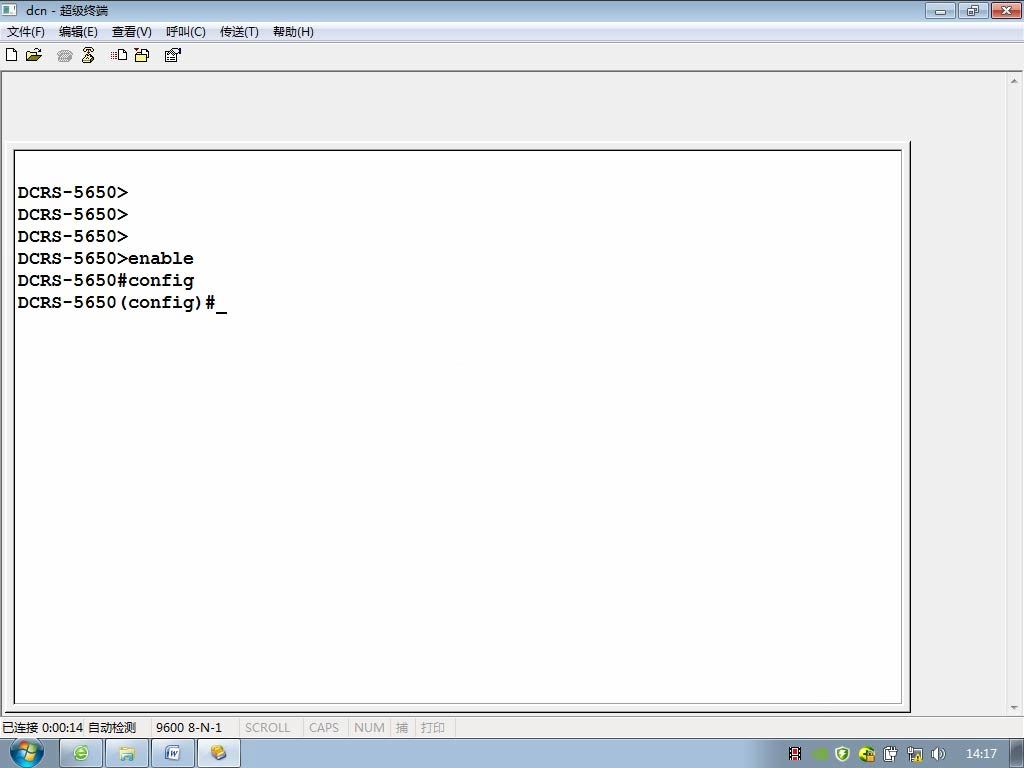Click the scroll down arrow of the terminal scrollbar
This screenshot has width=1024, height=768.
coord(1014,707)
